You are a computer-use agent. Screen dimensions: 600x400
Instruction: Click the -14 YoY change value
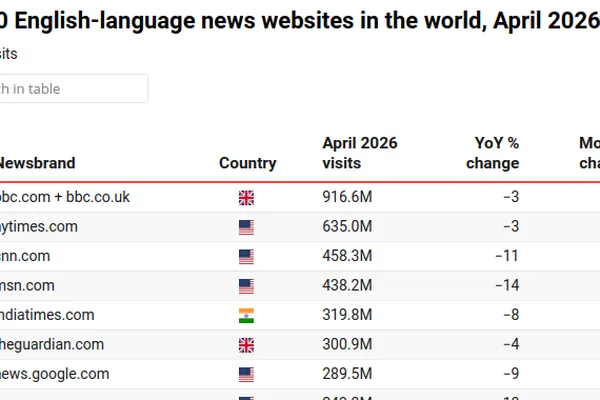pos(507,285)
